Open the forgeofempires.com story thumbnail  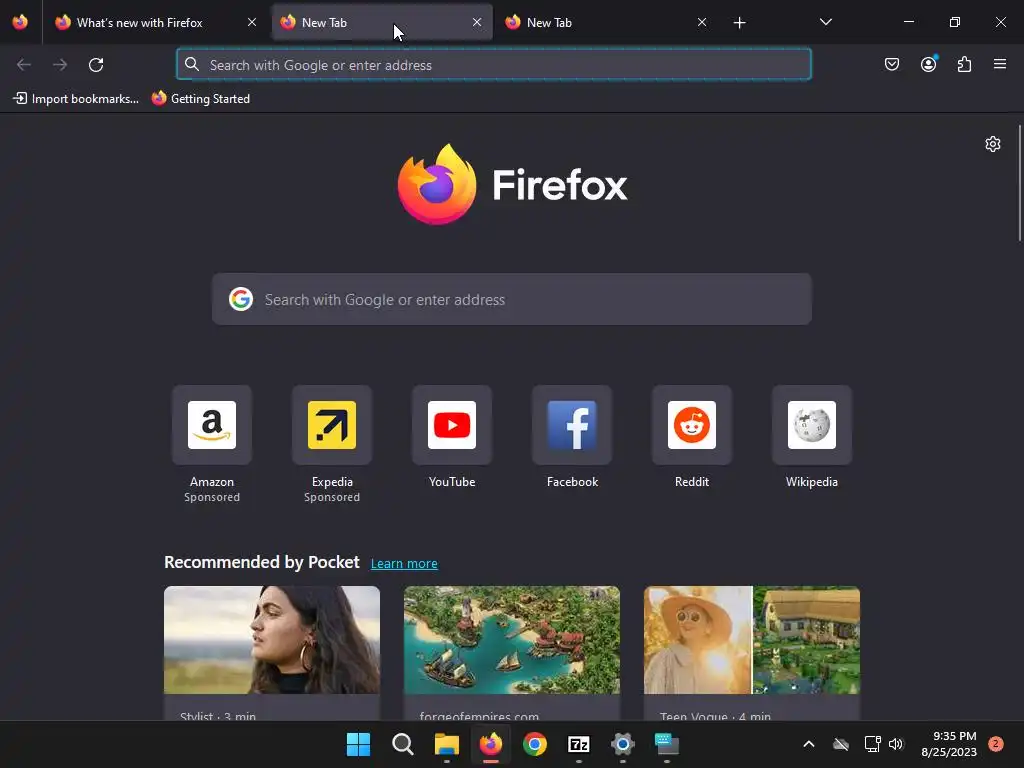click(512, 640)
